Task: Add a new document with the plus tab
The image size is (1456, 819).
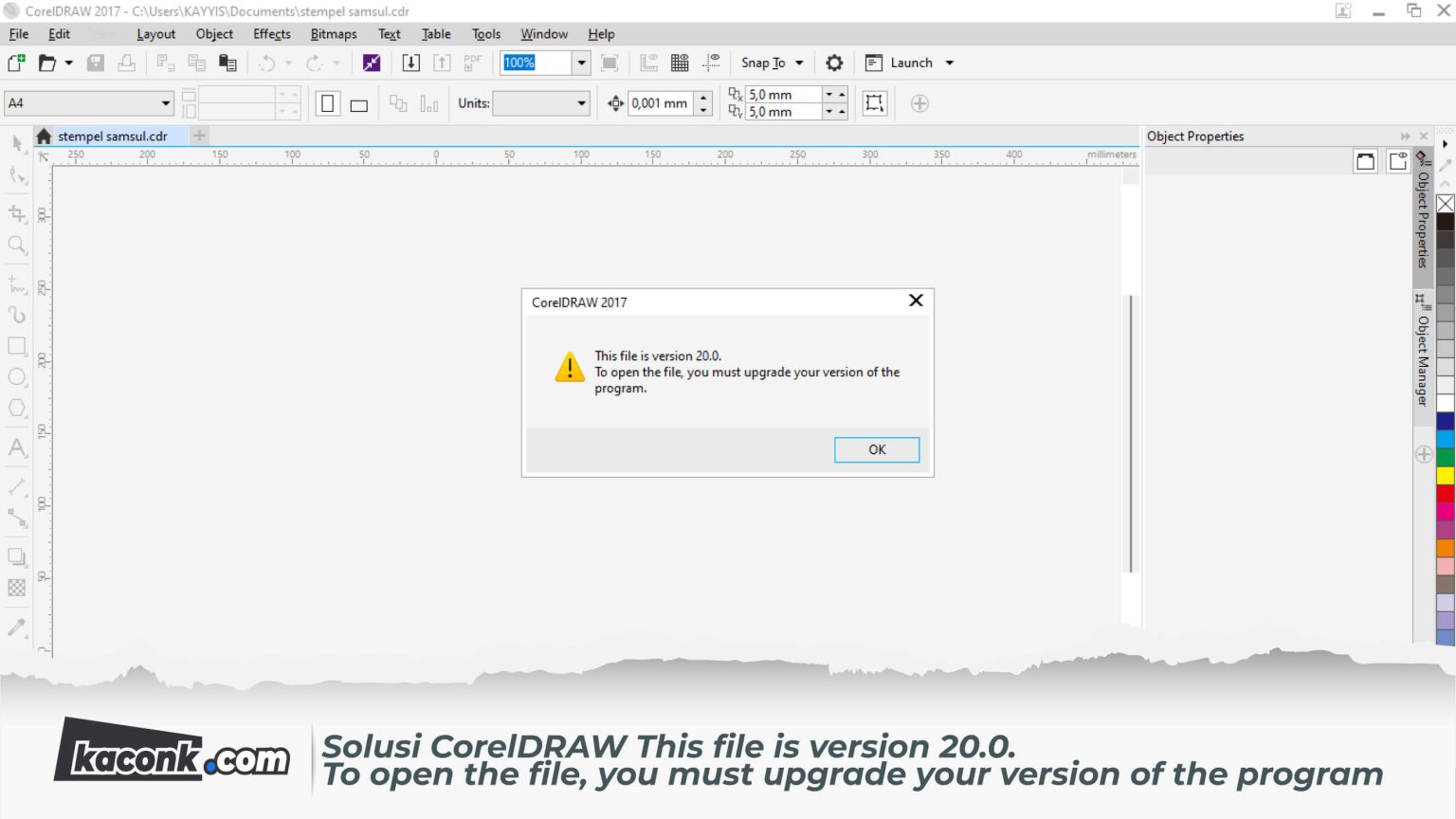Action: click(199, 136)
